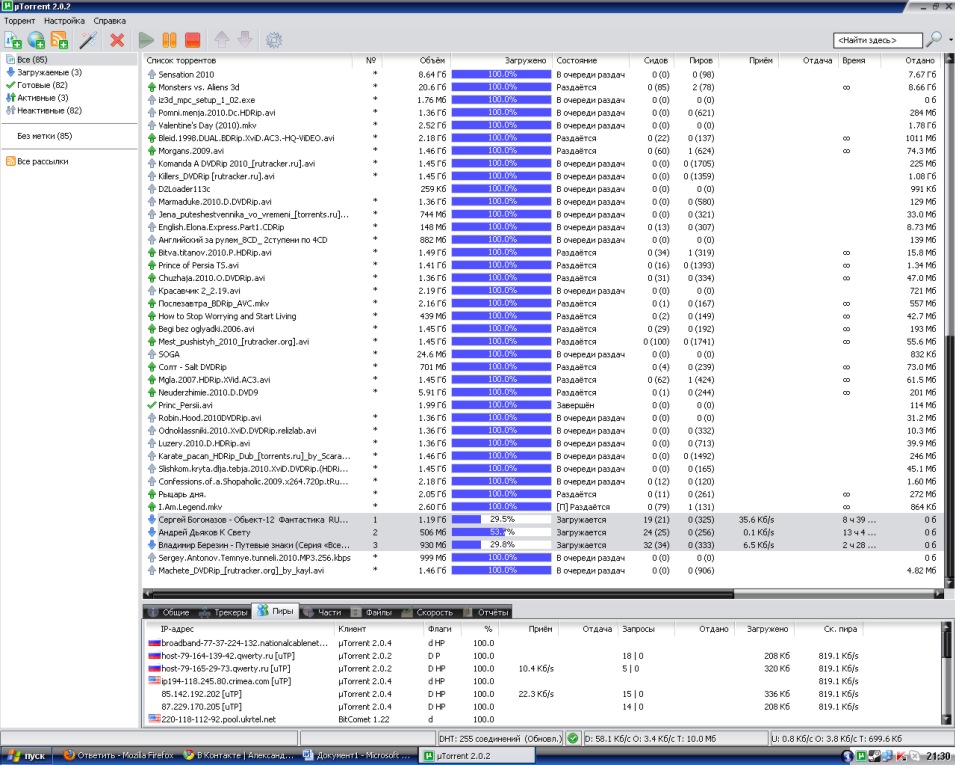Switch to the Части tab
The width and height of the screenshot is (955, 765).
pyautogui.click(x=323, y=612)
